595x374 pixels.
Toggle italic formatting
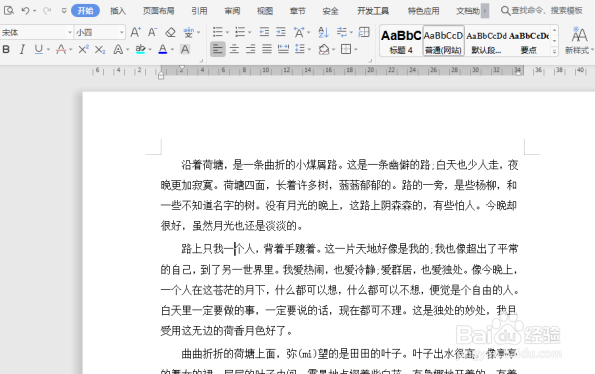[22, 49]
